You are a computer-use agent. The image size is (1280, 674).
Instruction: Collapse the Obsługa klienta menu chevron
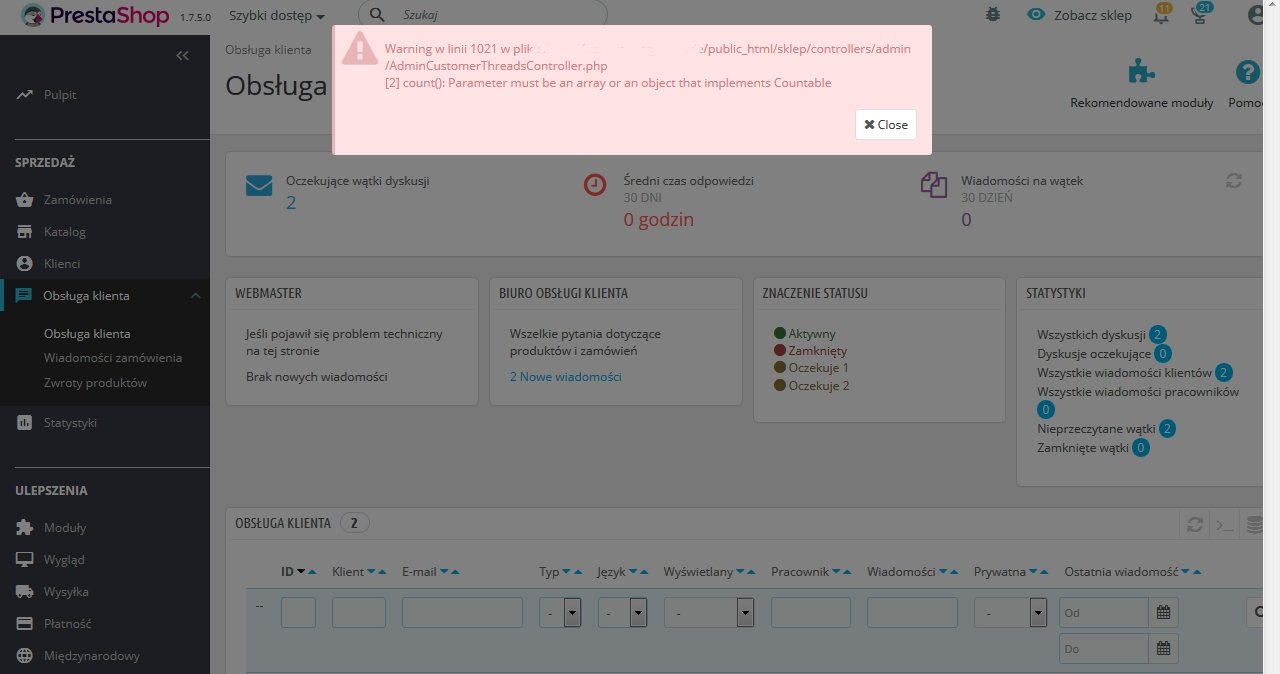tap(196, 296)
